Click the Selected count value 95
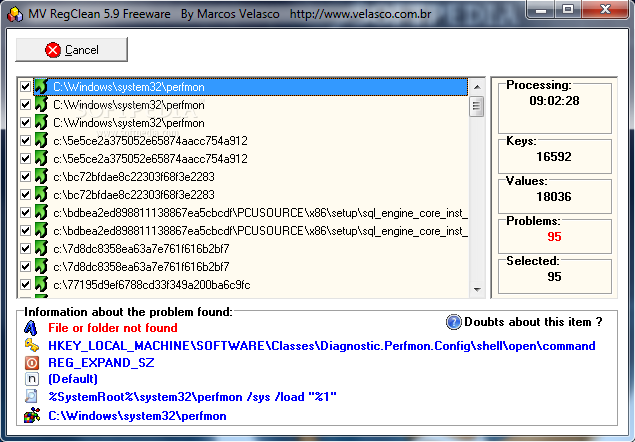 coord(554,277)
